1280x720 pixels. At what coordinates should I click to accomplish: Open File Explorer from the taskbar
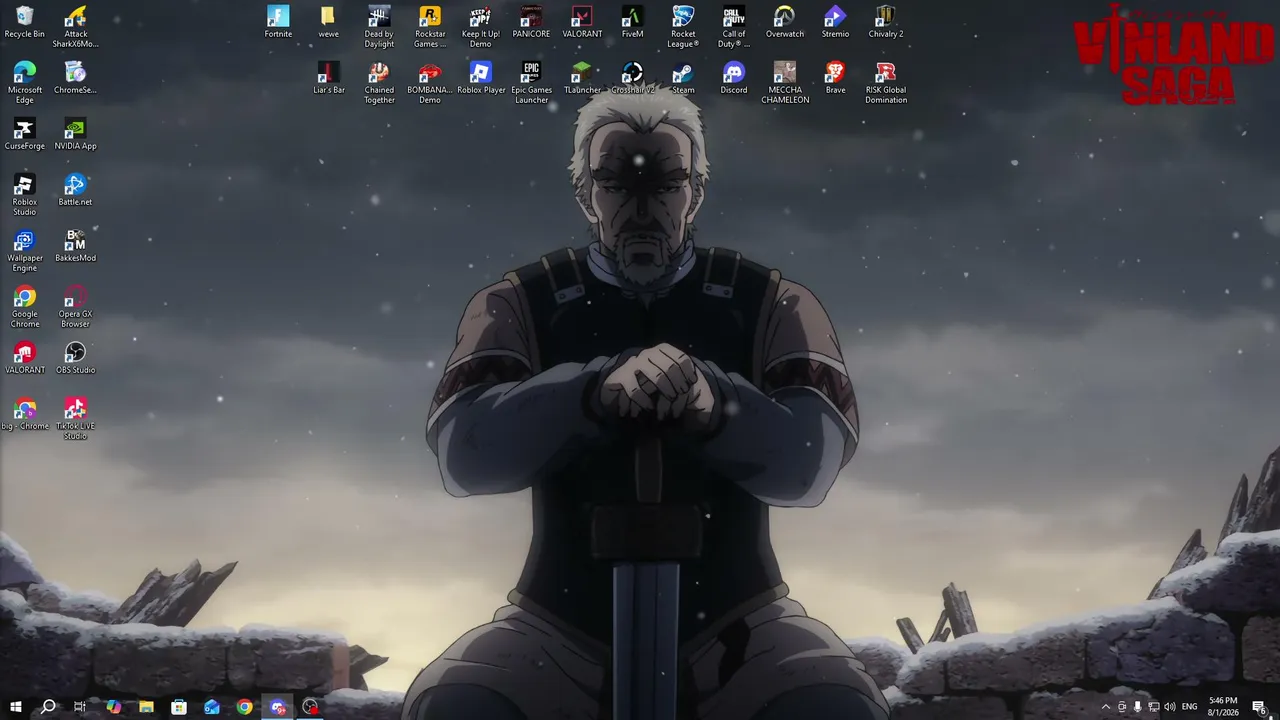pyautogui.click(x=146, y=707)
